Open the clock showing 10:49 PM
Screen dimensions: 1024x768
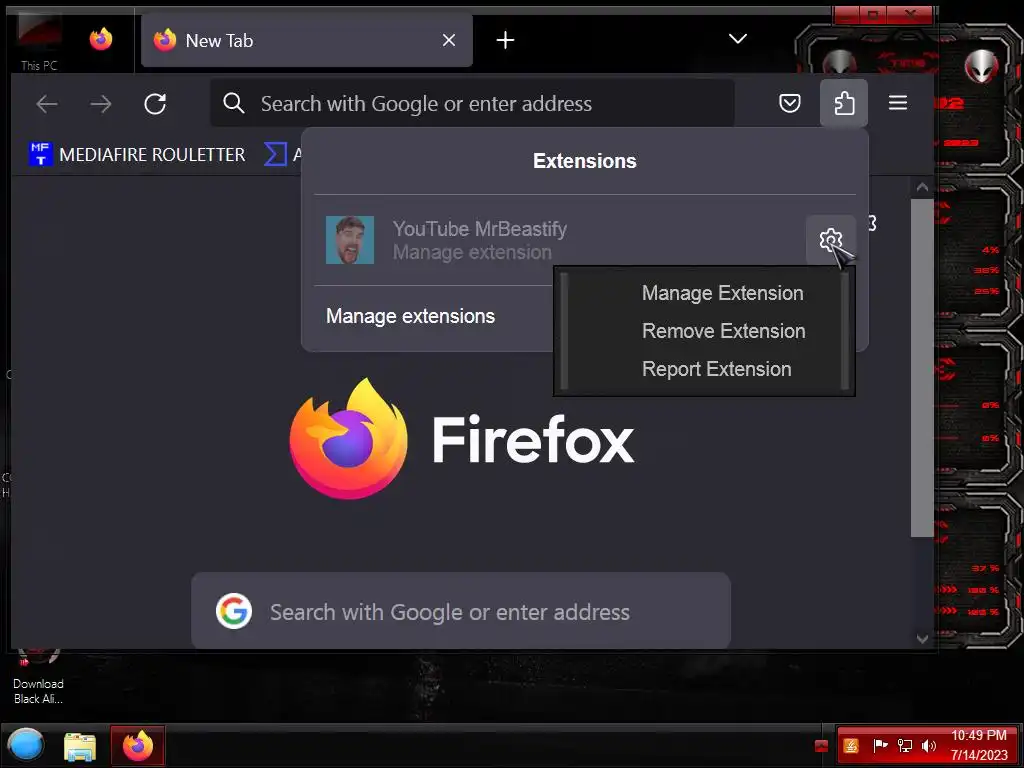[978, 745]
